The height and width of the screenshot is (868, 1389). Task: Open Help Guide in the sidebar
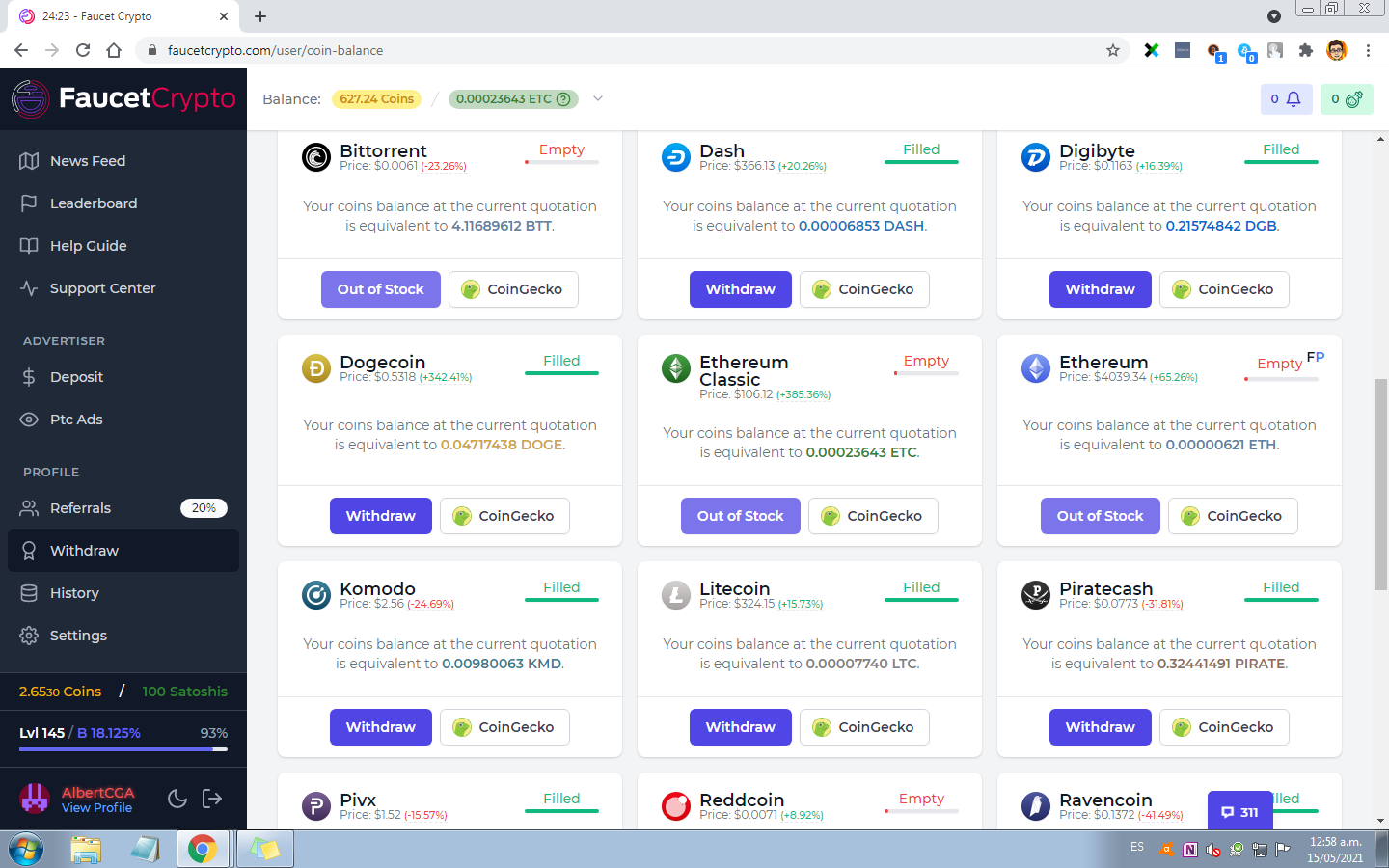[123, 246]
